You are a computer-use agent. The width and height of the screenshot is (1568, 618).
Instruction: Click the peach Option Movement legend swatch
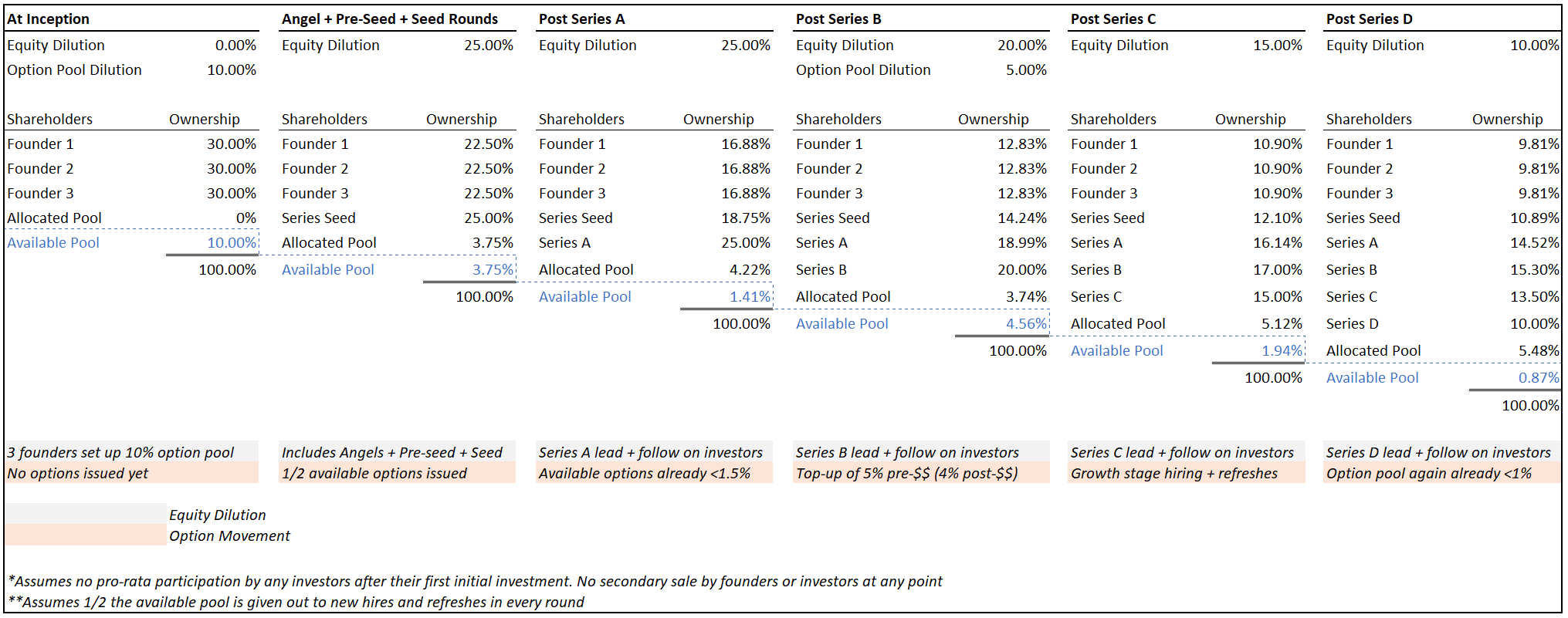coord(85,535)
